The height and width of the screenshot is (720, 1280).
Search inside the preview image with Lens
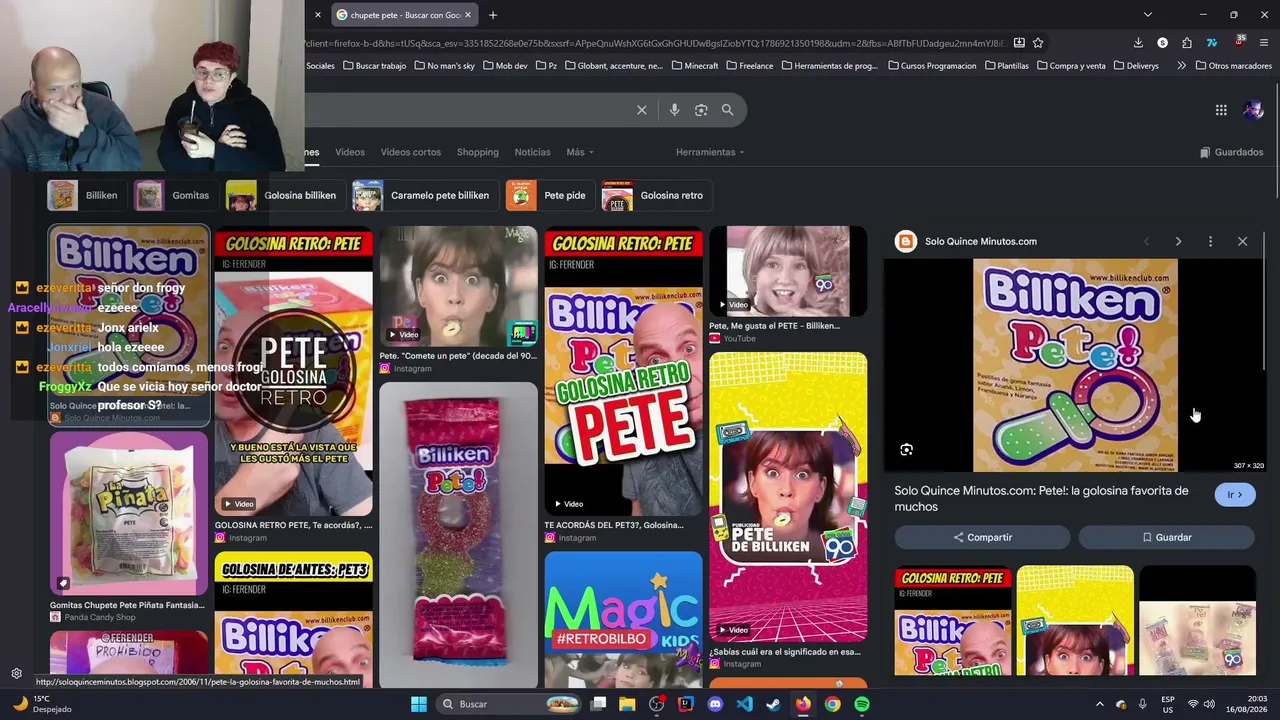[x=906, y=450]
